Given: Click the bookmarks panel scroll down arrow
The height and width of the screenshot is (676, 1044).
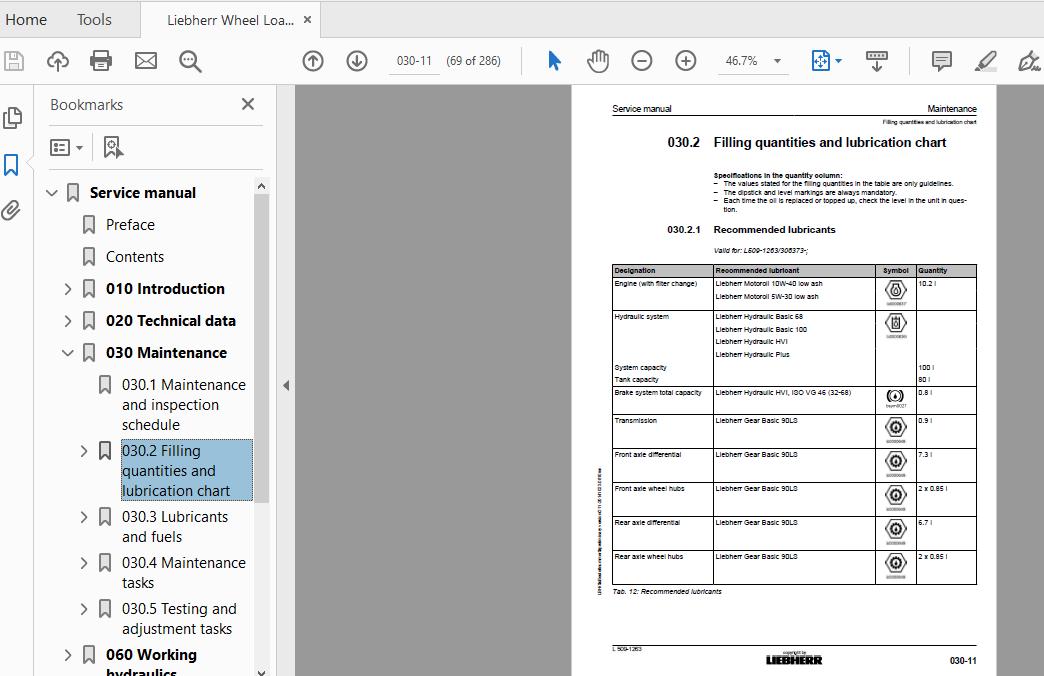Looking at the screenshot, I should (x=261, y=671).
